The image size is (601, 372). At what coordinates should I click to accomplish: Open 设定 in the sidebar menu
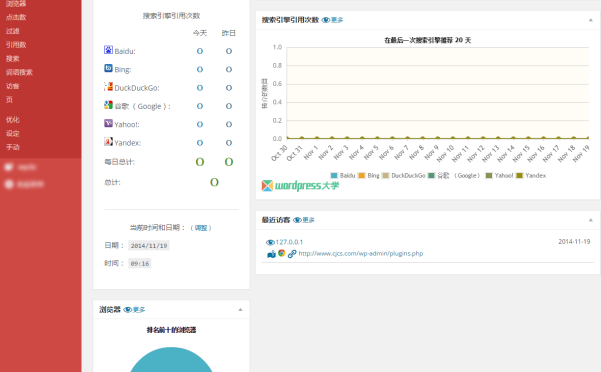point(13,133)
